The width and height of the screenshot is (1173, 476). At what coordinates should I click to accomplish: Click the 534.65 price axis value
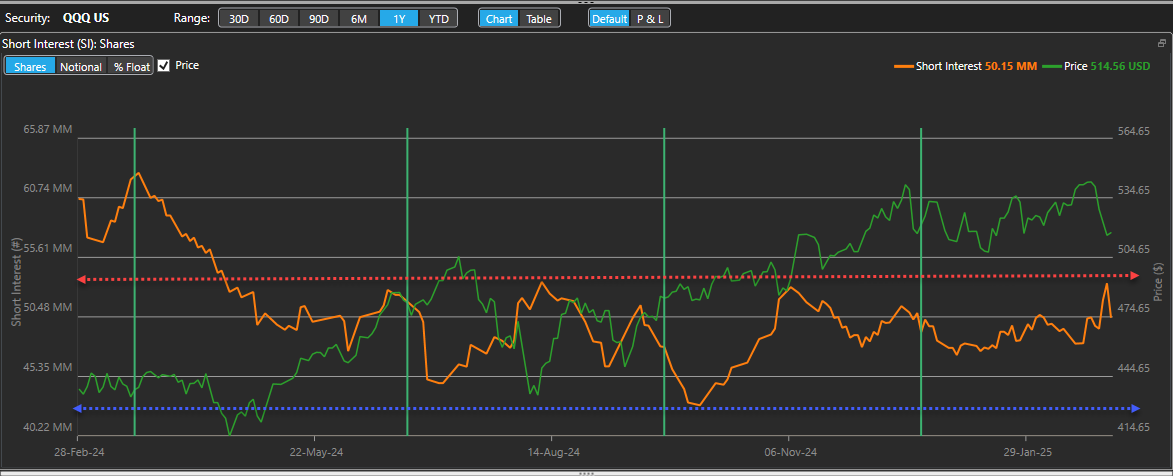point(1133,191)
